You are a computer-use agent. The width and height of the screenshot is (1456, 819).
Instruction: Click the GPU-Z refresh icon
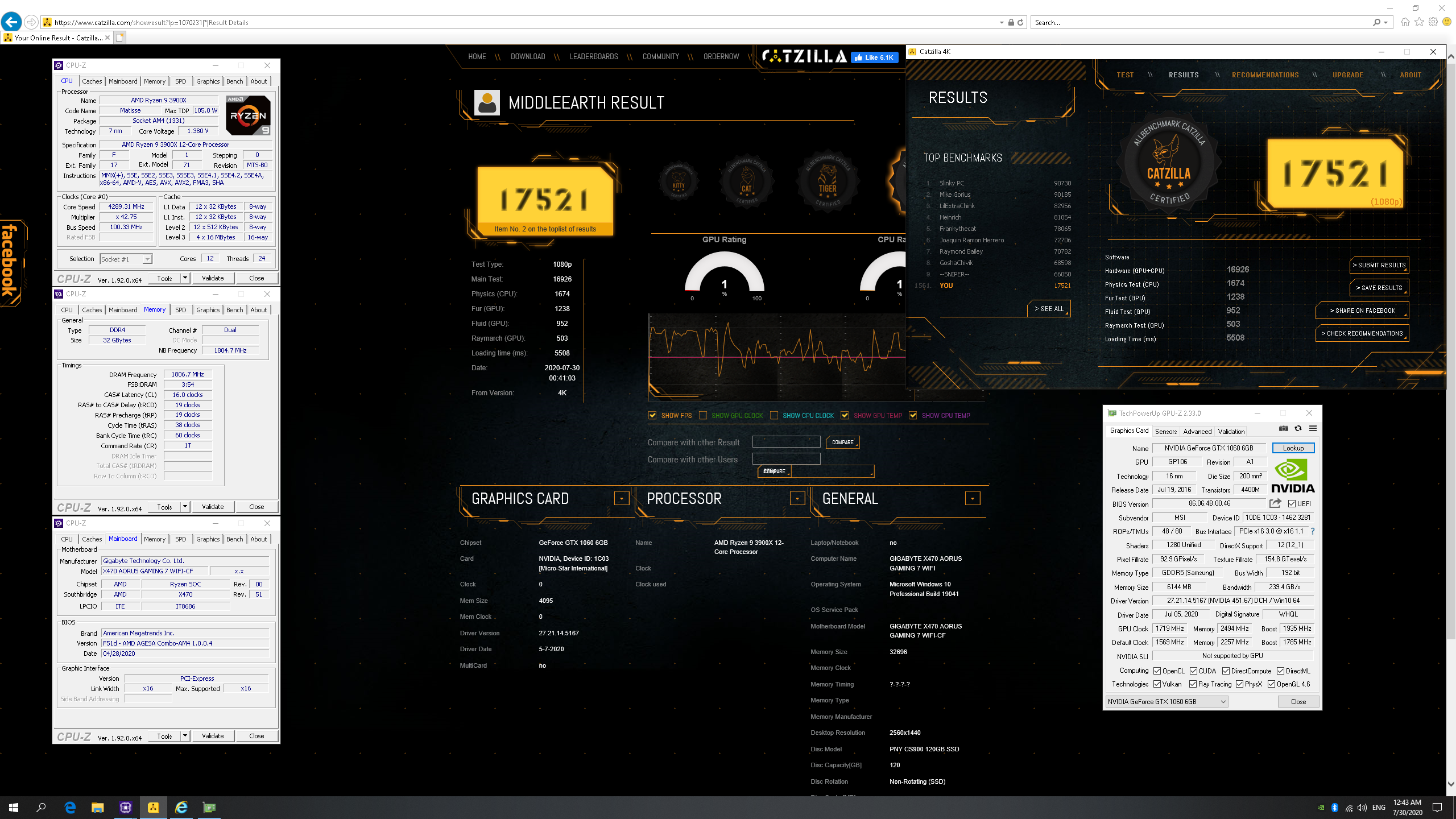(1298, 428)
